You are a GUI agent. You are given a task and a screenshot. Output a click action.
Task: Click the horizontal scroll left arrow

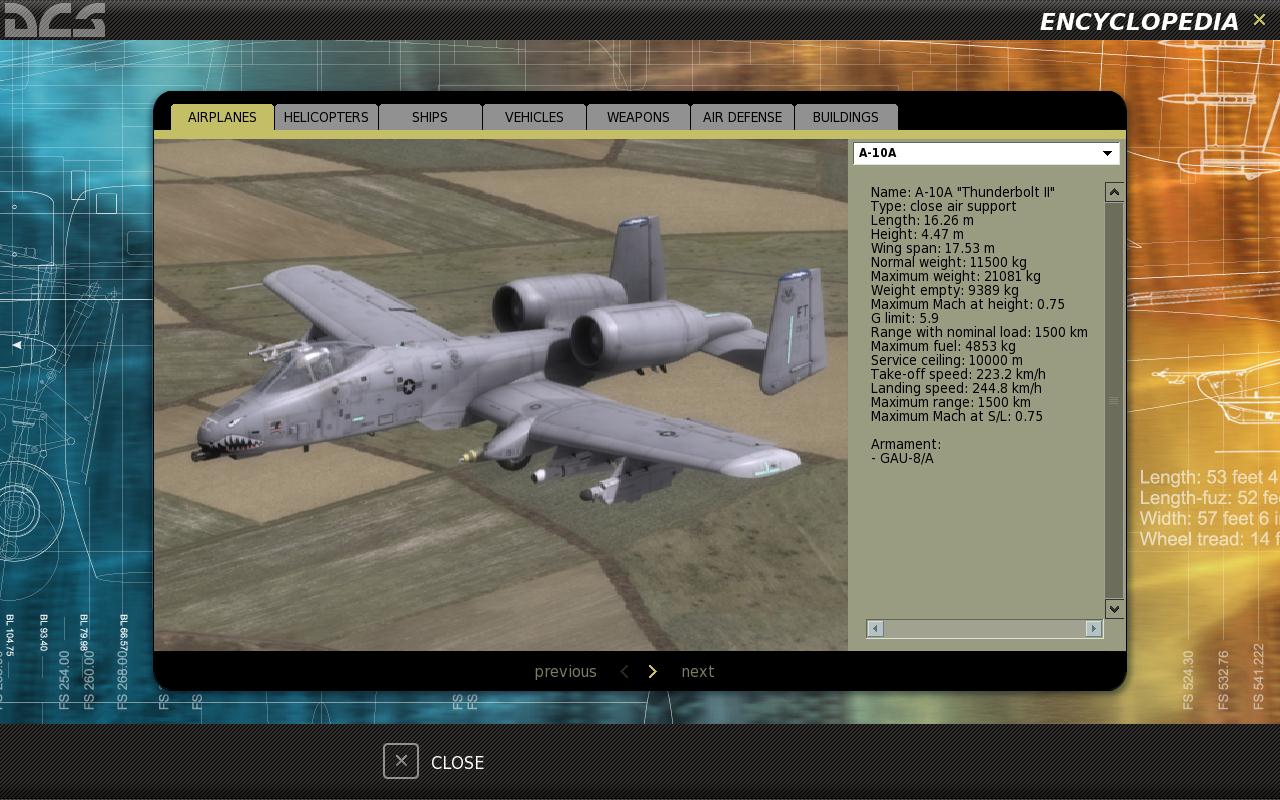point(875,628)
